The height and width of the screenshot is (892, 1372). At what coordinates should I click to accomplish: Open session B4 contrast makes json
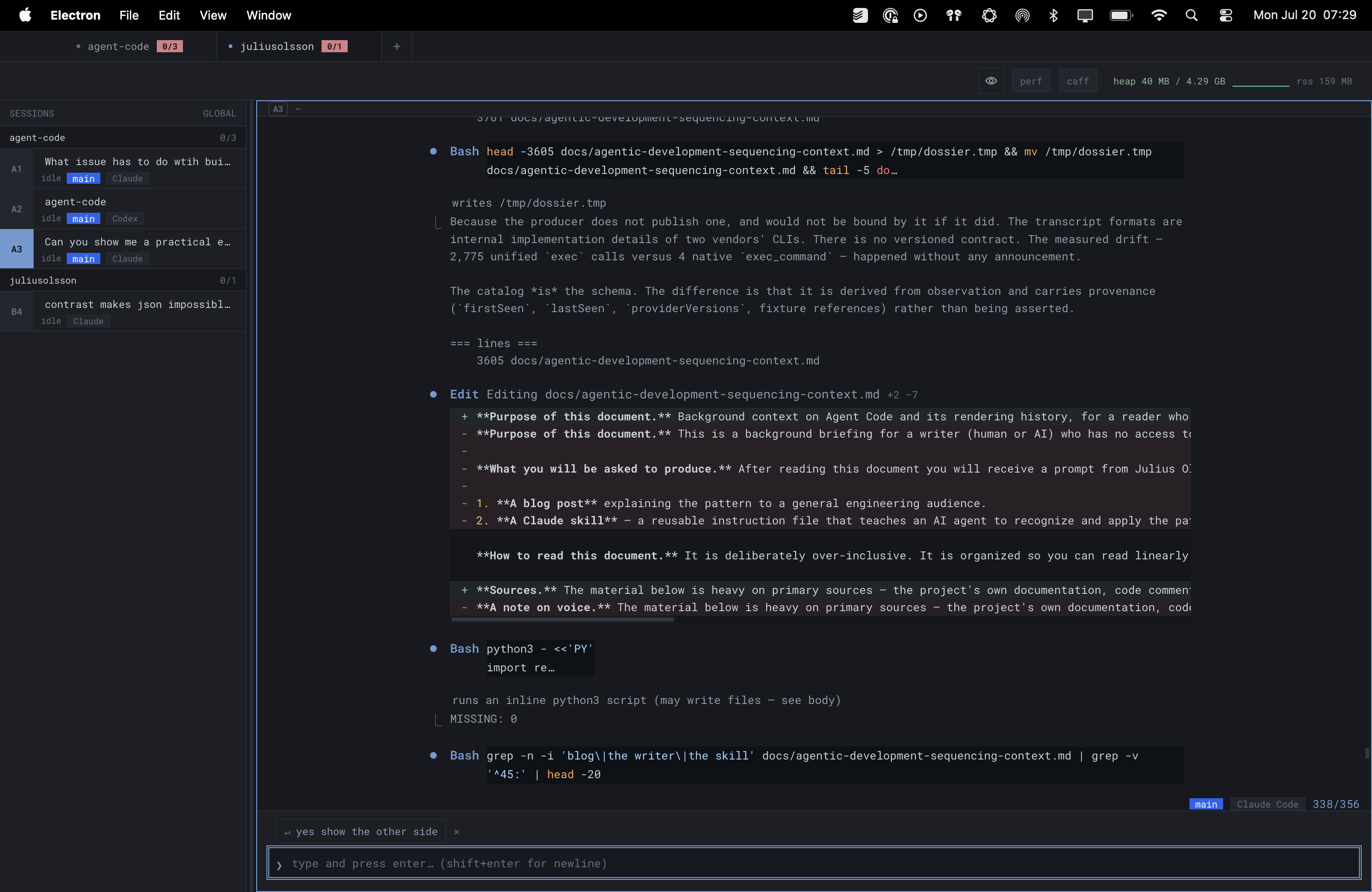click(123, 312)
